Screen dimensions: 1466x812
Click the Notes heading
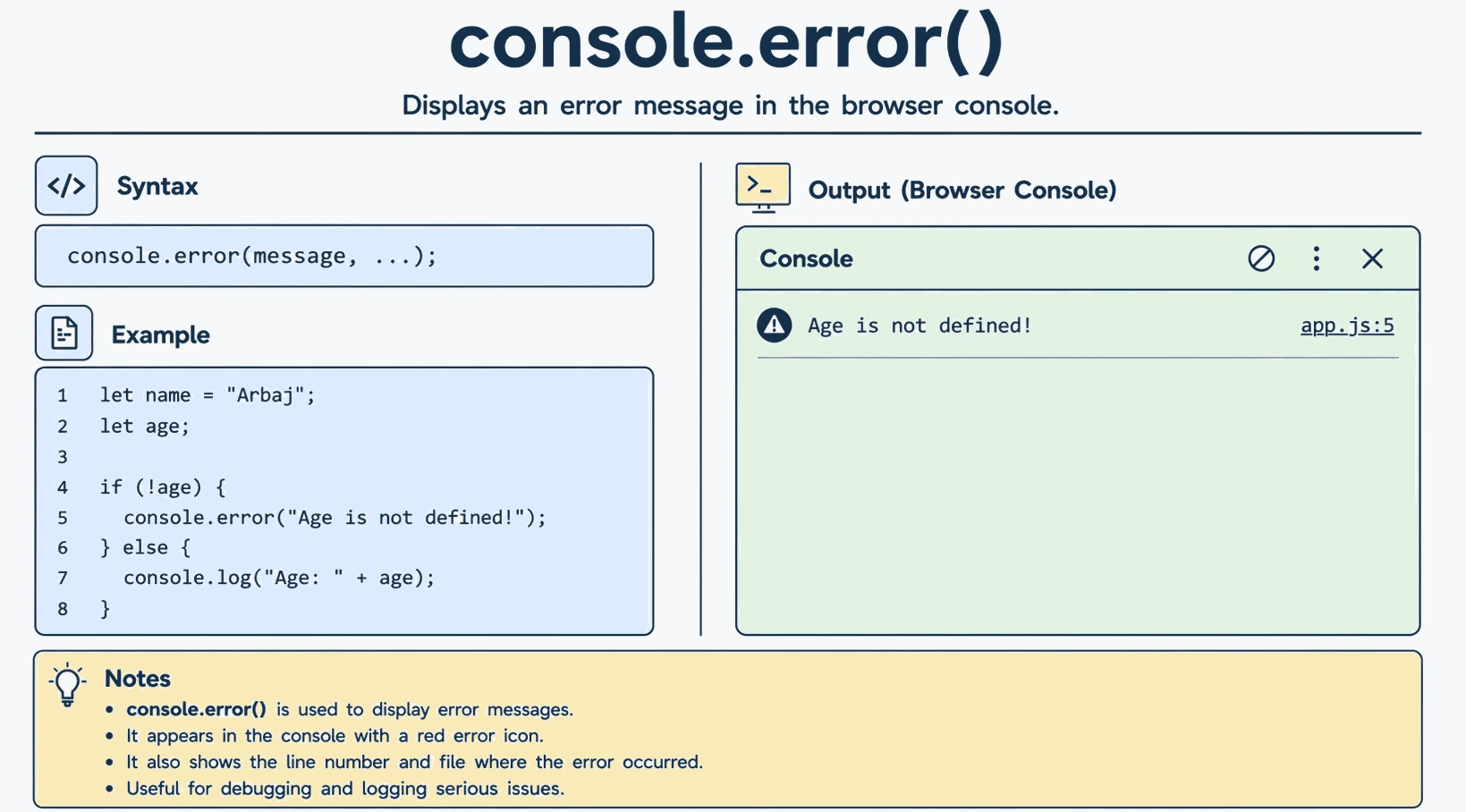pyautogui.click(x=138, y=679)
